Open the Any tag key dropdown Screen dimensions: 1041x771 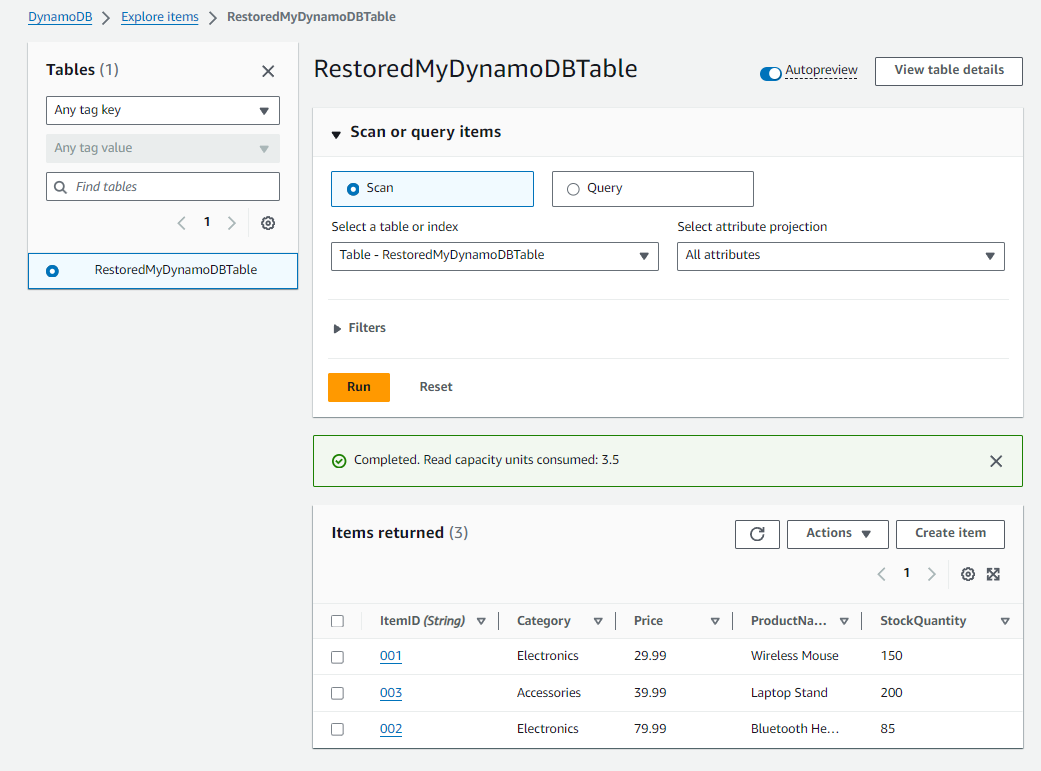pos(163,110)
